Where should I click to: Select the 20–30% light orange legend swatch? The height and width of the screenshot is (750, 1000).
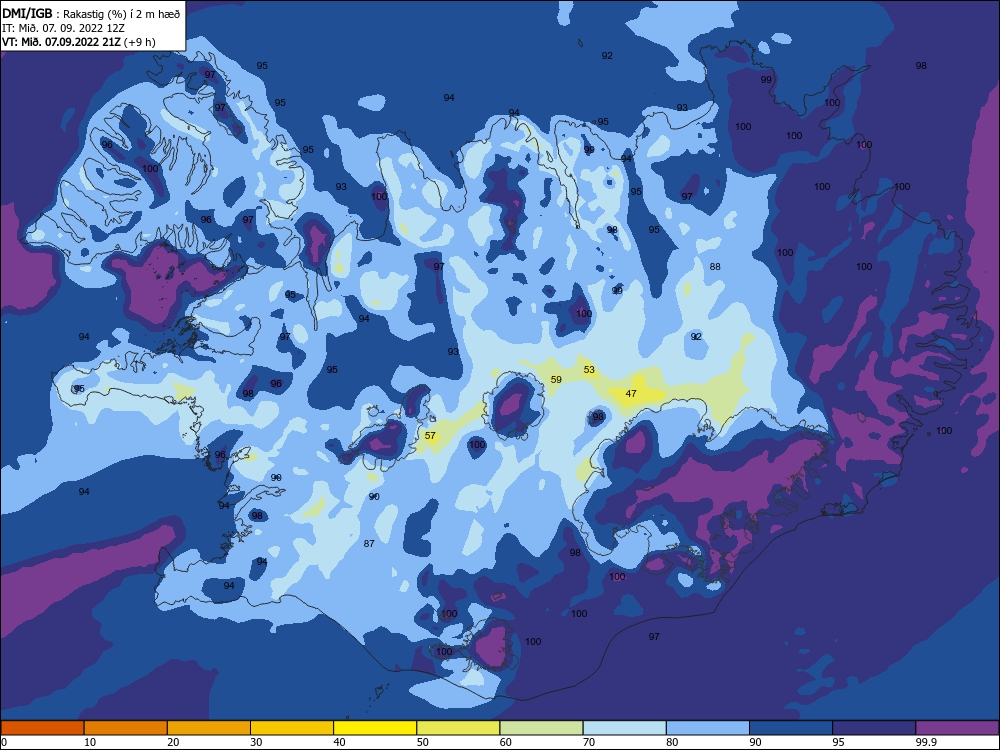coord(209,728)
